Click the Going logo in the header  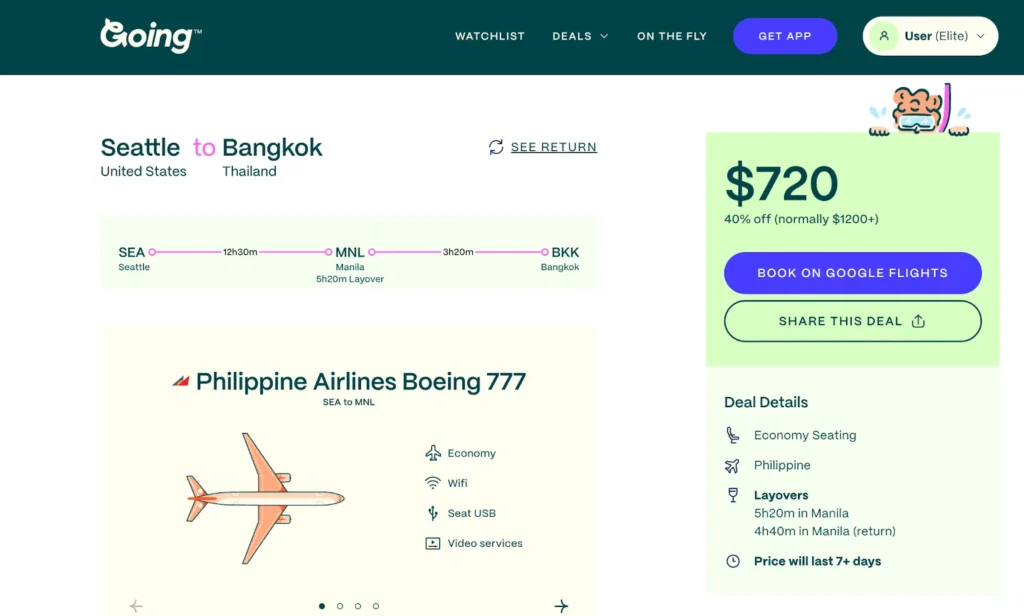click(149, 36)
